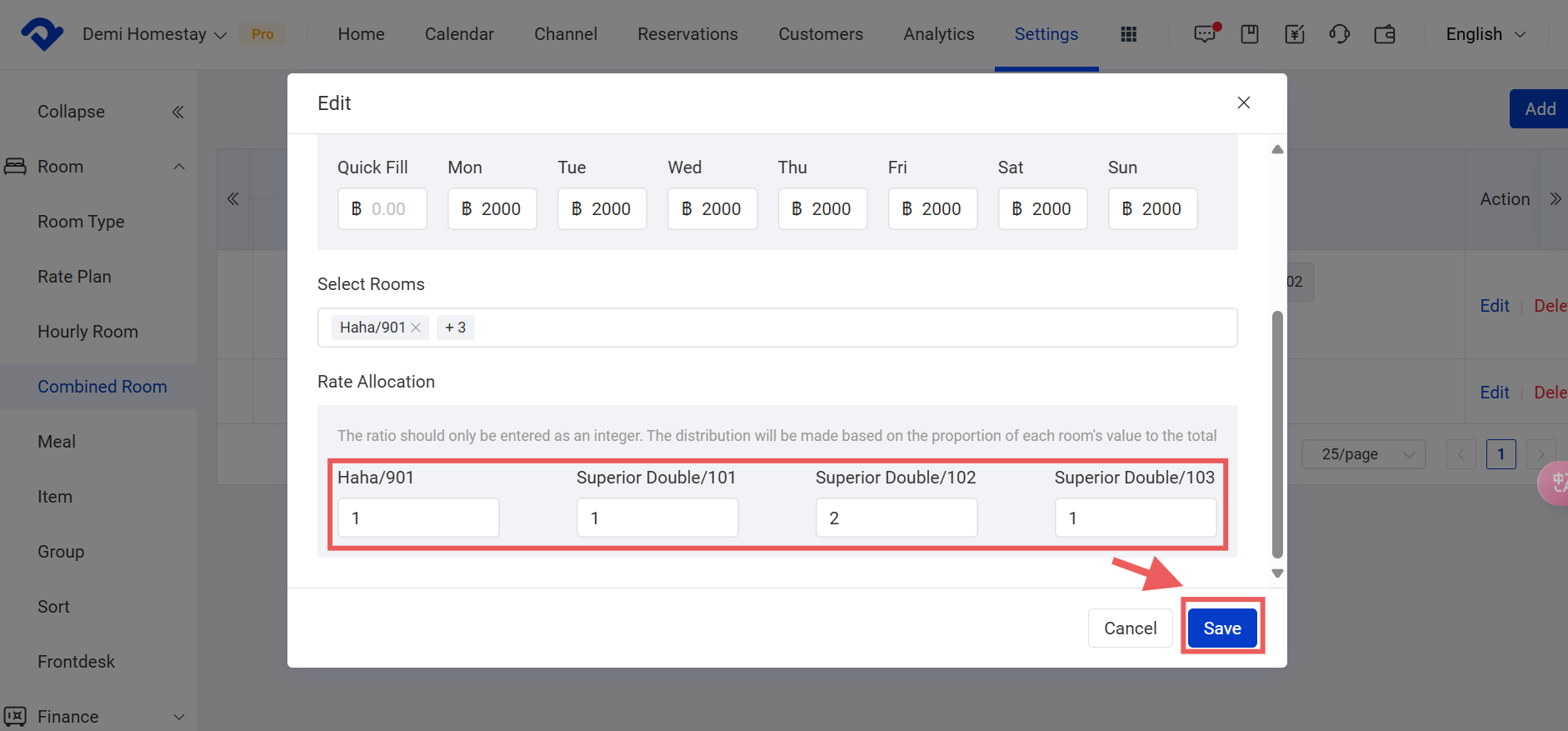The image size is (1568, 731).
Task: Click the apps grid icon in top navigation
Action: coord(1128,34)
